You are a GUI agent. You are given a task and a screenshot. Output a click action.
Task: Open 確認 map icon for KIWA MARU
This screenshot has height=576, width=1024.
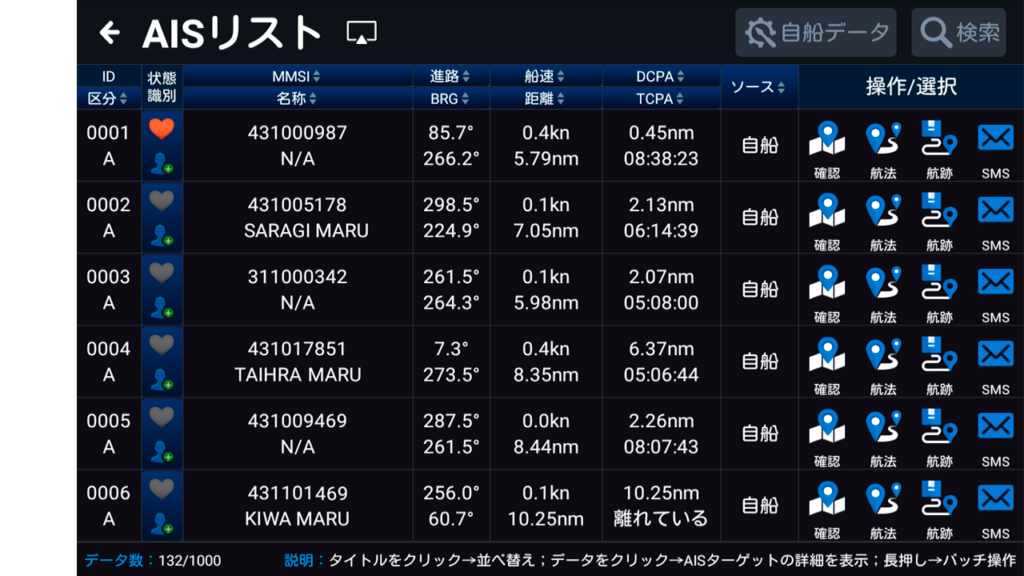click(x=827, y=504)
